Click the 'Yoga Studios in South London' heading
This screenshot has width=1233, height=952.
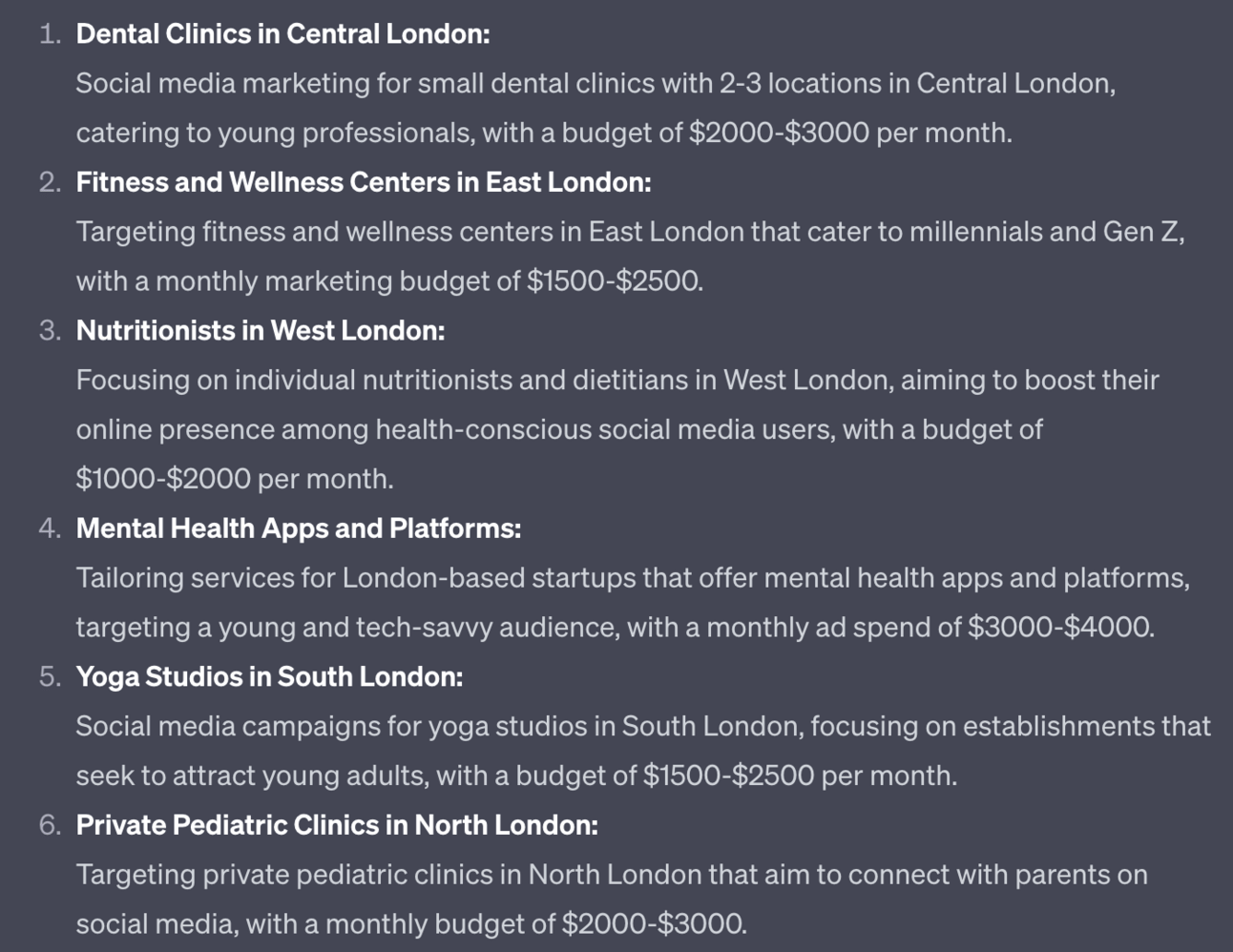pos(269,677)
